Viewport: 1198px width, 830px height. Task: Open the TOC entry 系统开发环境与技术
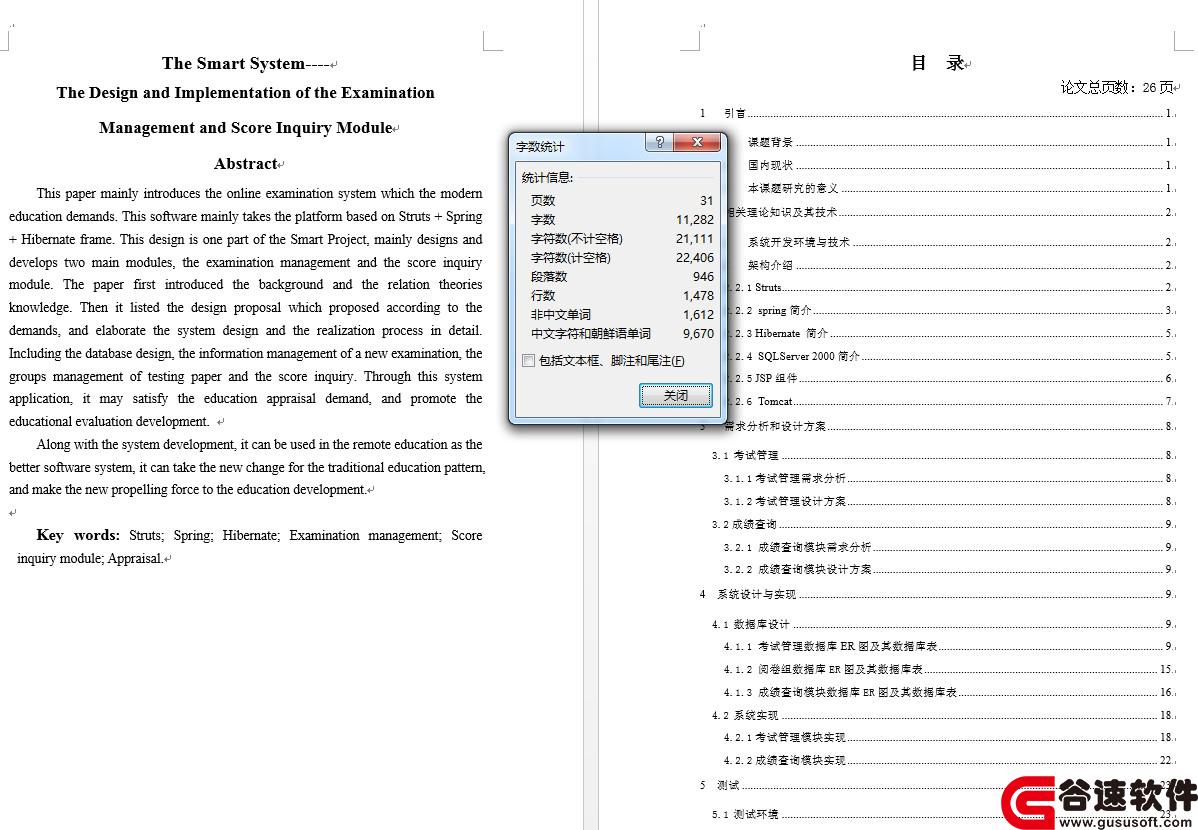pos(961,242)
